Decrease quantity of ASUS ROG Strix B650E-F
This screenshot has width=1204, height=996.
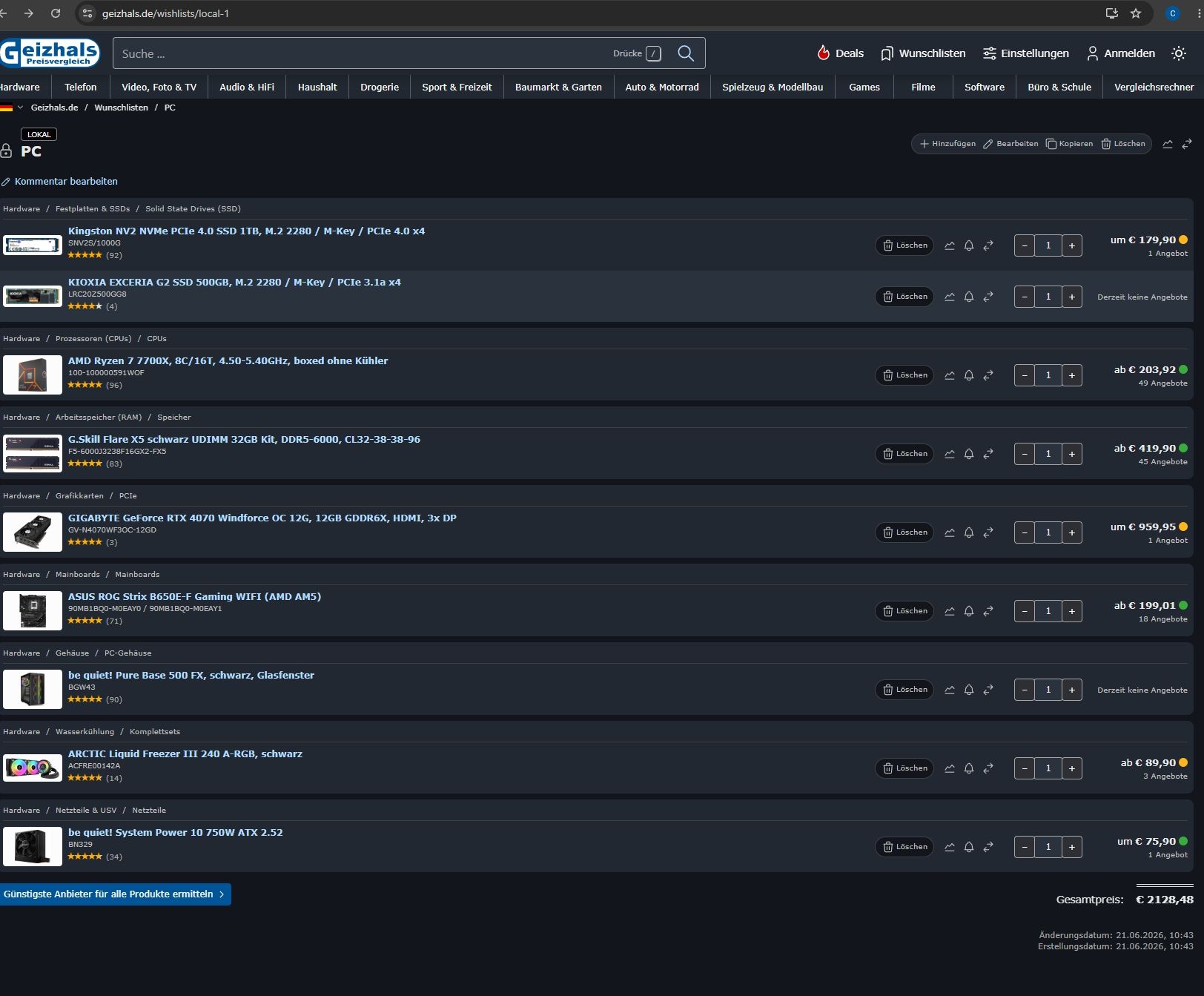(x=1025, y=611)
